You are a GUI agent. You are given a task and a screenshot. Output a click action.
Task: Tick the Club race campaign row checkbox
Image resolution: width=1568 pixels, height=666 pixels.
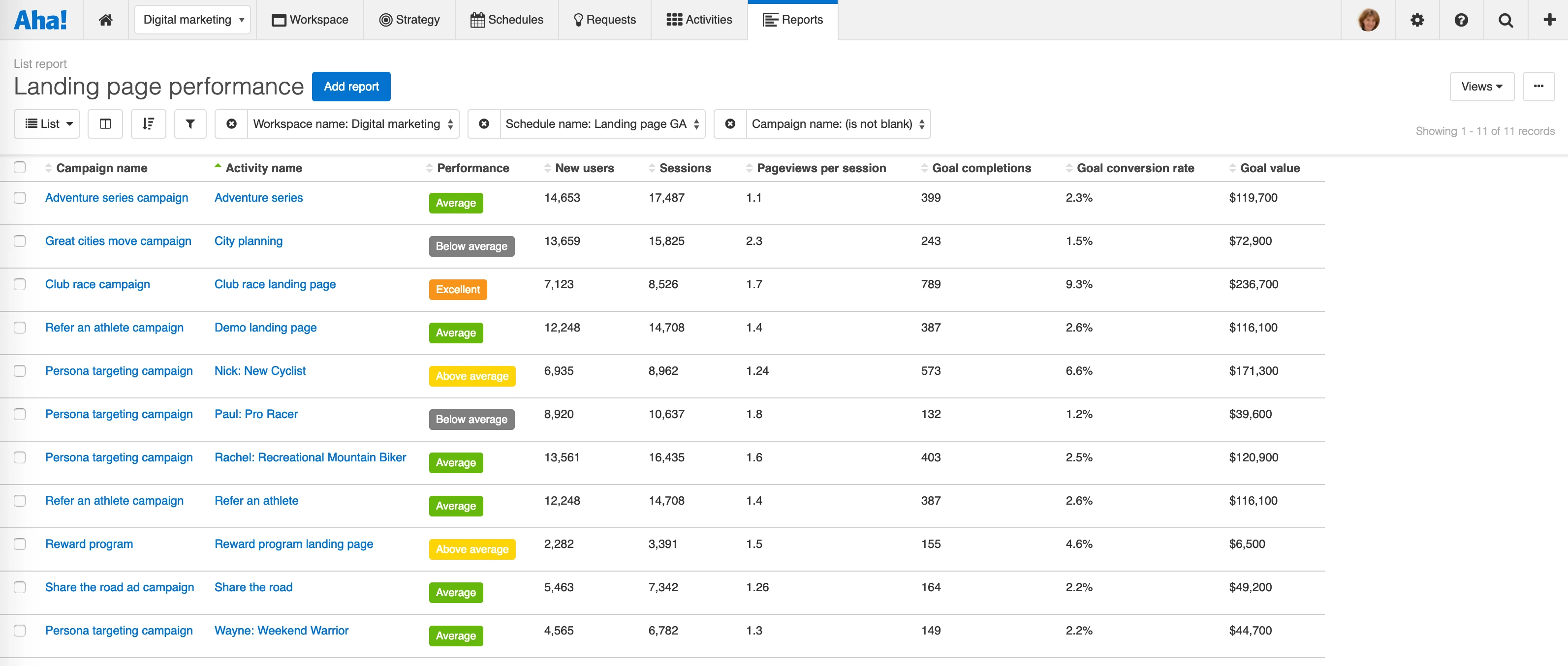20,284
